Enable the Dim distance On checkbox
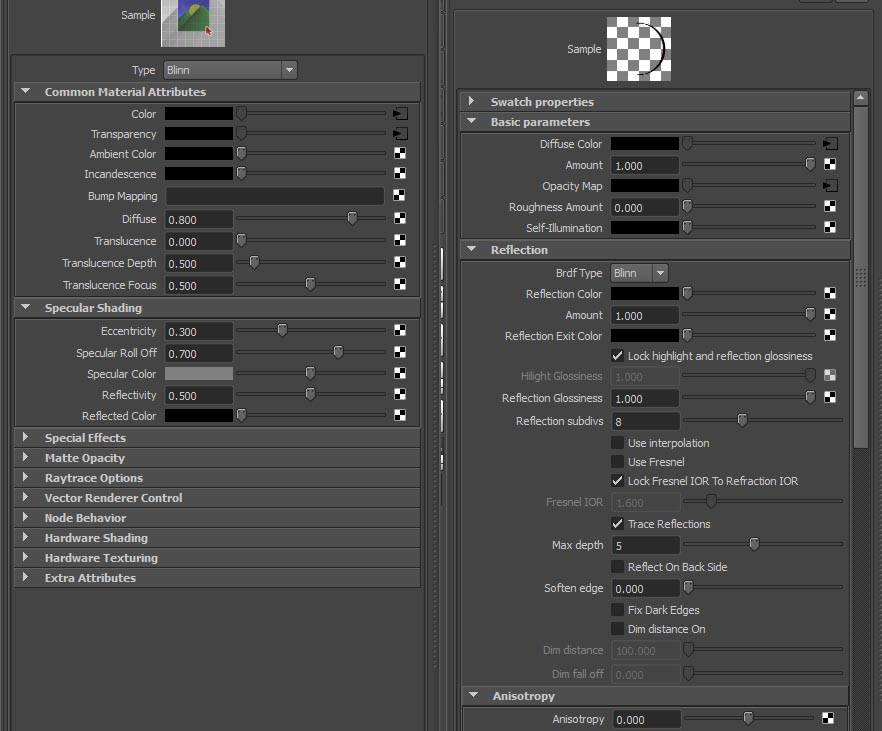This screenshot has width=882, height=731. point(618,629)
